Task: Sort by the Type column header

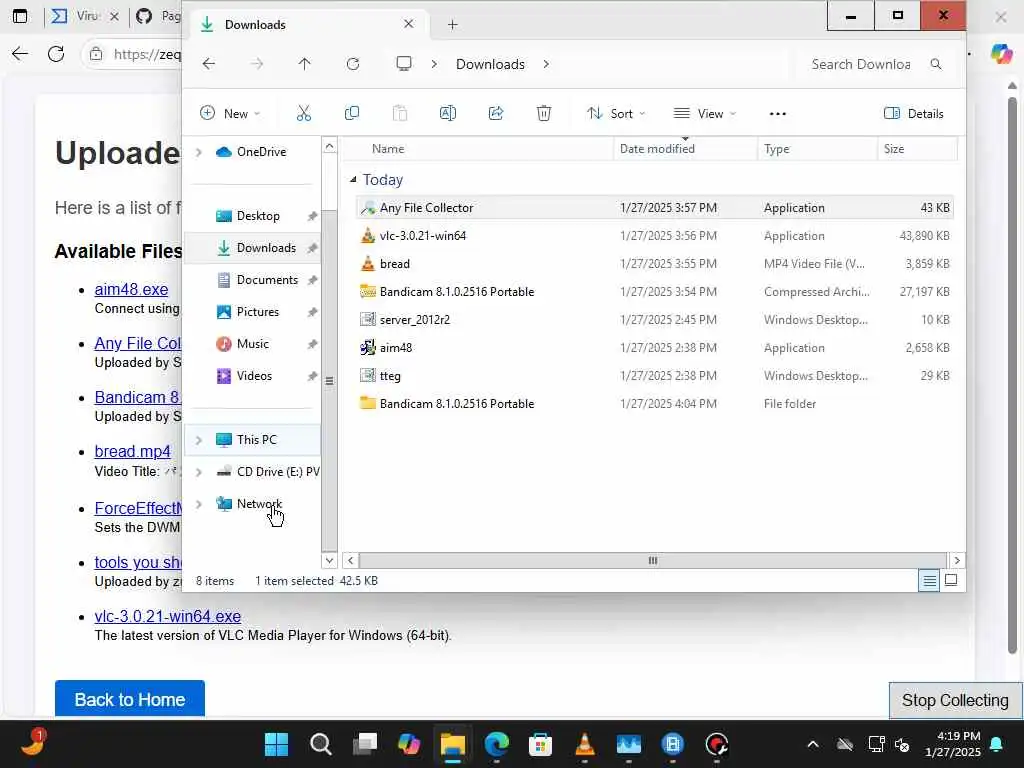Action: (817, 149)
